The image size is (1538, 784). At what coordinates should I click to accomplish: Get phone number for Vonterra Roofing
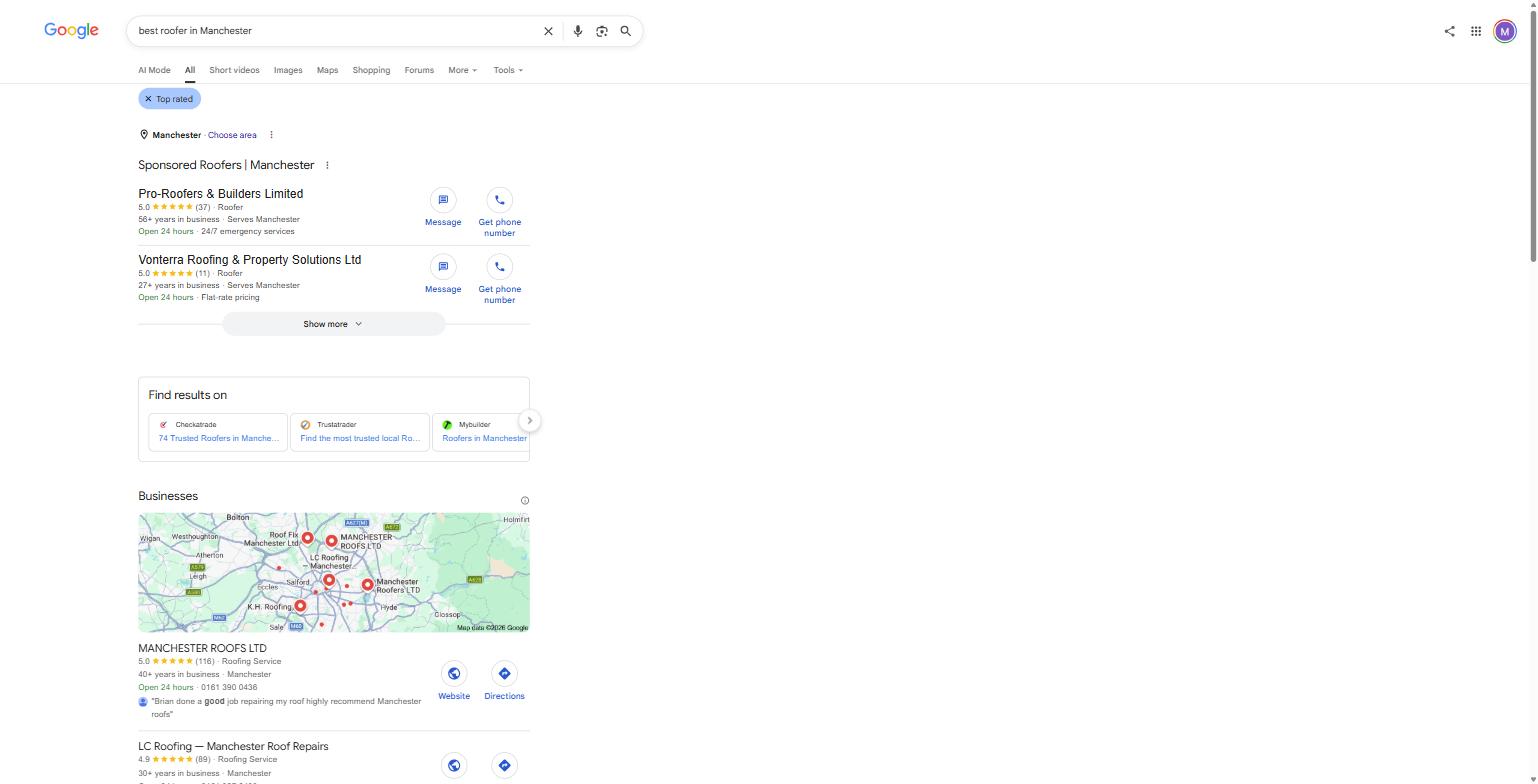(499, 280)
